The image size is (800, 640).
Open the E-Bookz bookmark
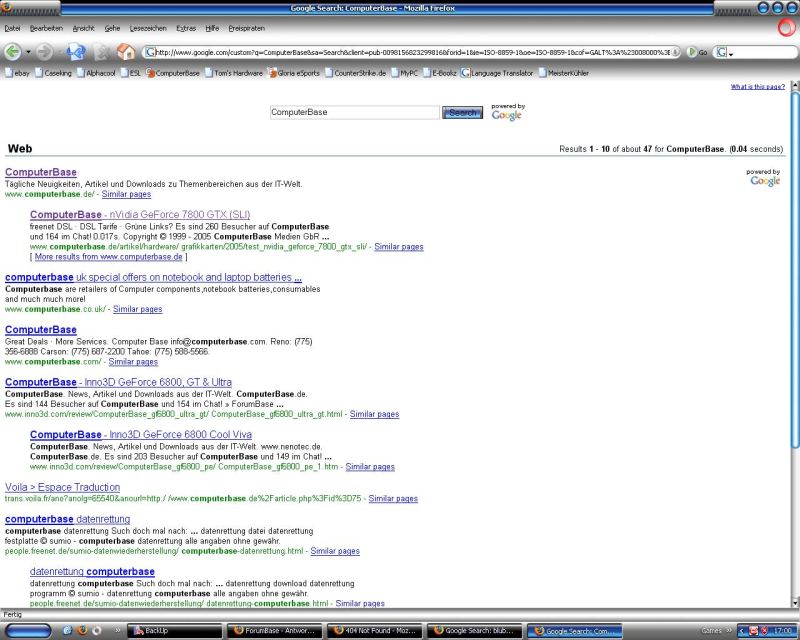pos(440,73)
